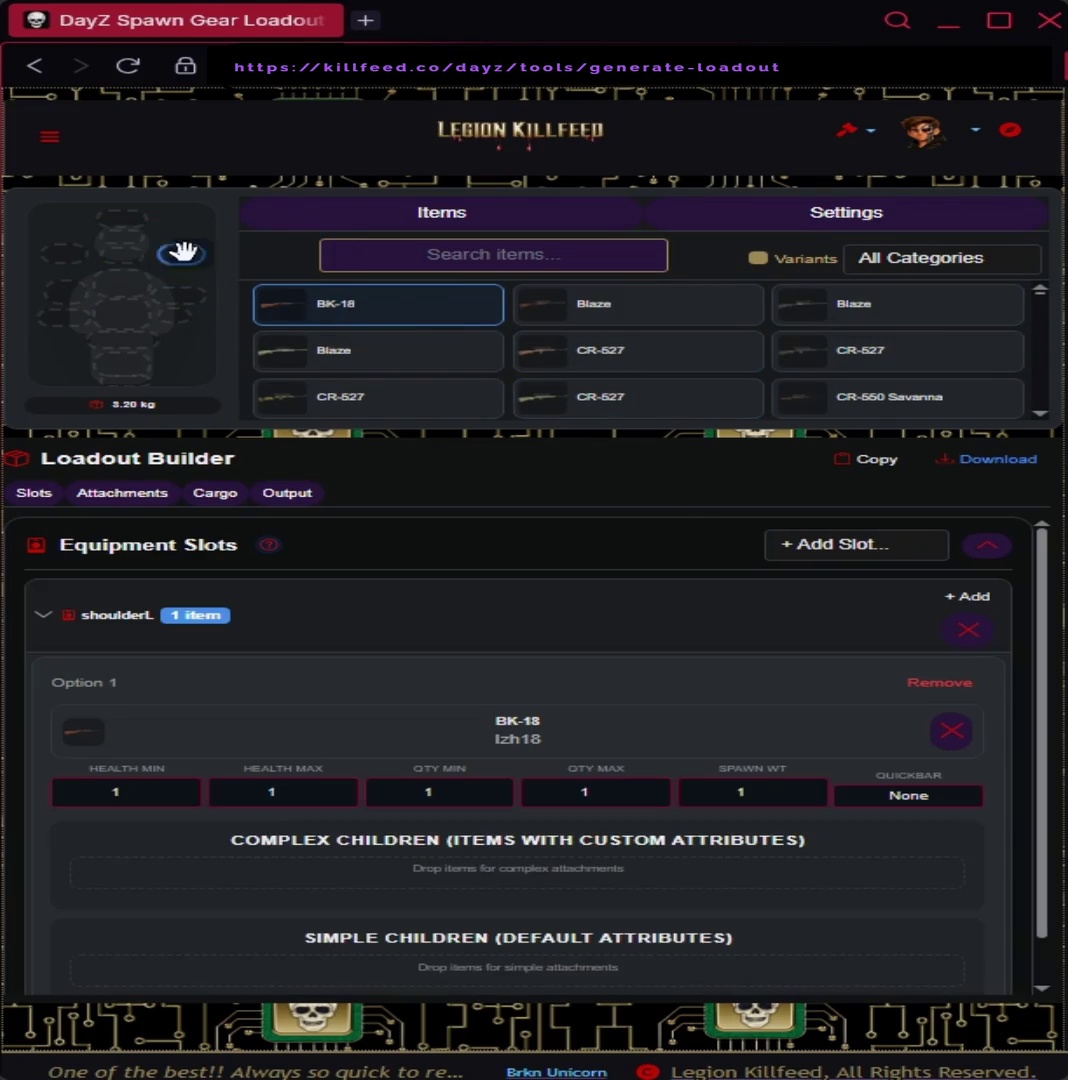Click the BK-18 thumbnail in Option 1

click(82, 731)
